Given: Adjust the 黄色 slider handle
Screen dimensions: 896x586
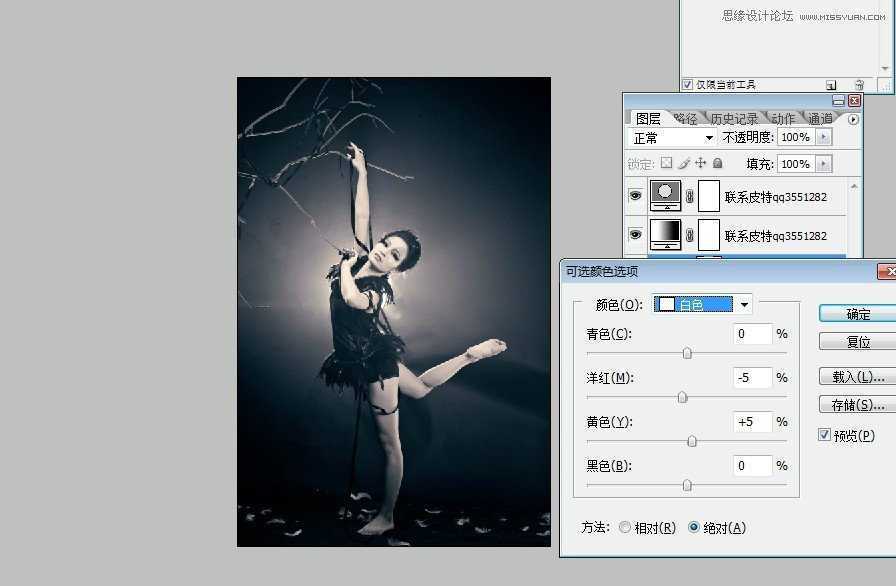Looking at the screenshot, I should click(x=692, y=441).
